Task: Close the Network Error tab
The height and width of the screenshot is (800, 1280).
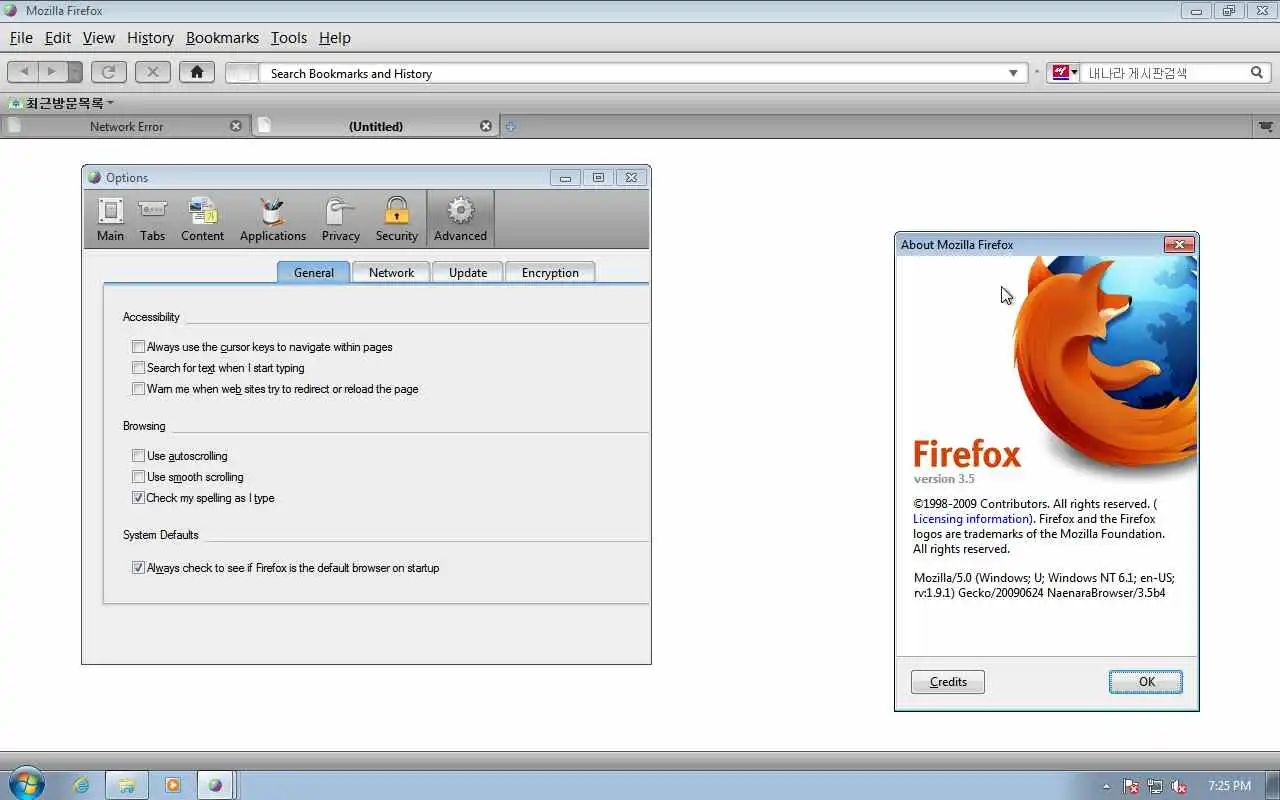Action: click(236, 126)
